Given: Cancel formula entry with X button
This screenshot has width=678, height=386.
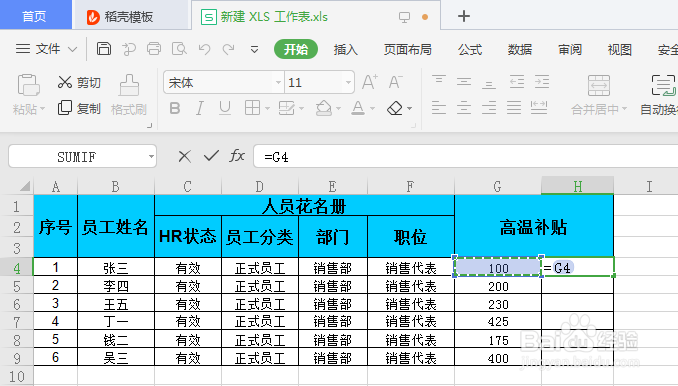Looking at the screenshot, I should 185,156.
